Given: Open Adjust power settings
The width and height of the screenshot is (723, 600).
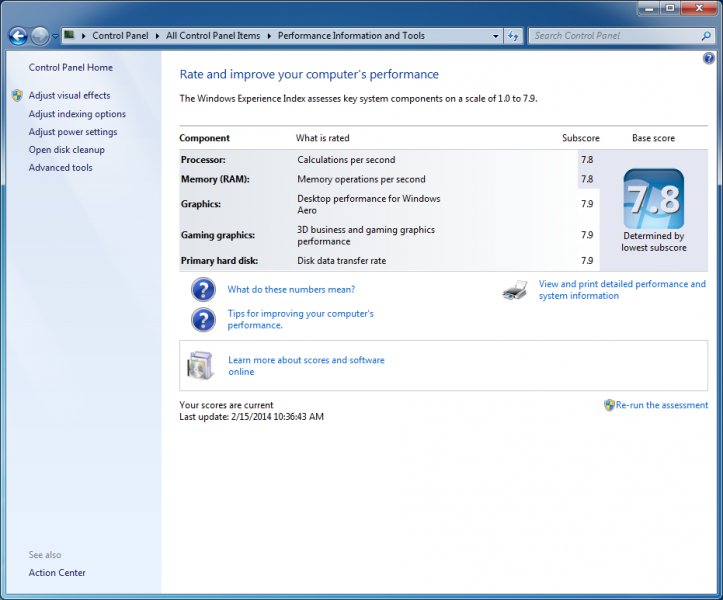Looking at the screenshot, I should 73,132.
